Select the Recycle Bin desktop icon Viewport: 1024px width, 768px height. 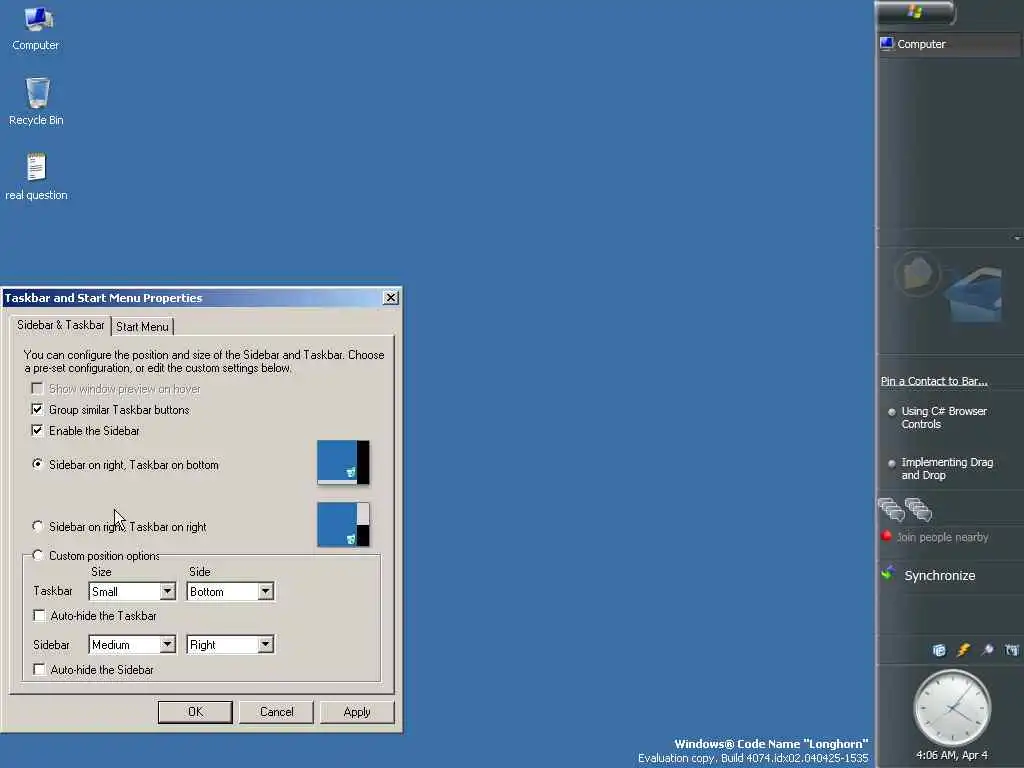pos(37,102)
